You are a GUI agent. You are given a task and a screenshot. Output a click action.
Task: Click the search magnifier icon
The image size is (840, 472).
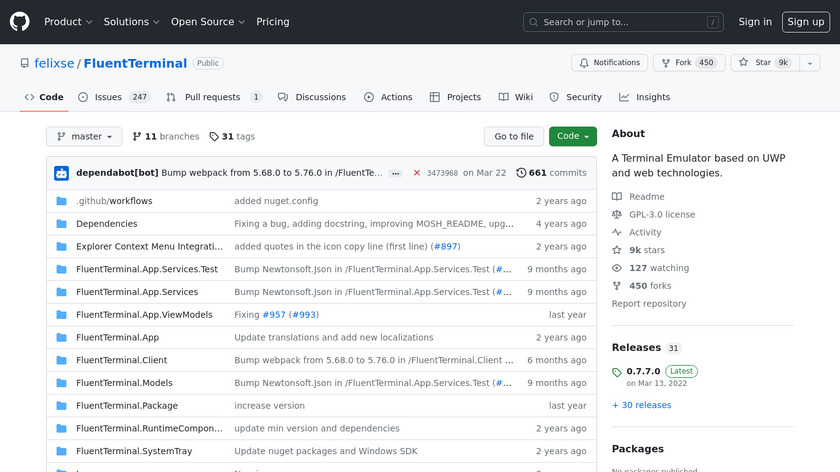[534, 22]
